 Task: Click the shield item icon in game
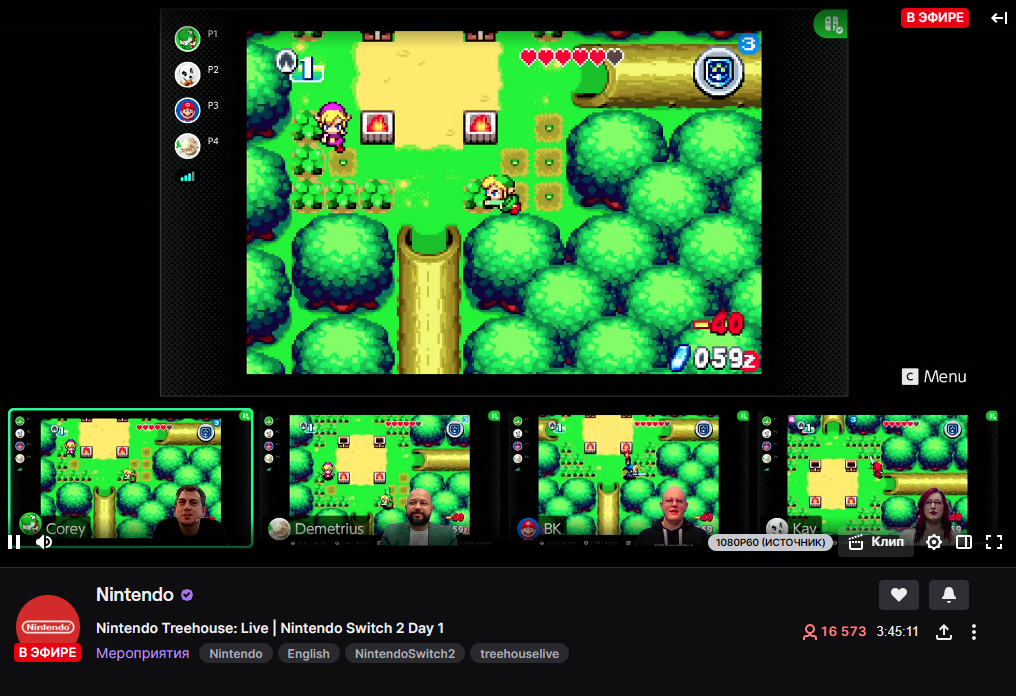(x=718, y=72)
